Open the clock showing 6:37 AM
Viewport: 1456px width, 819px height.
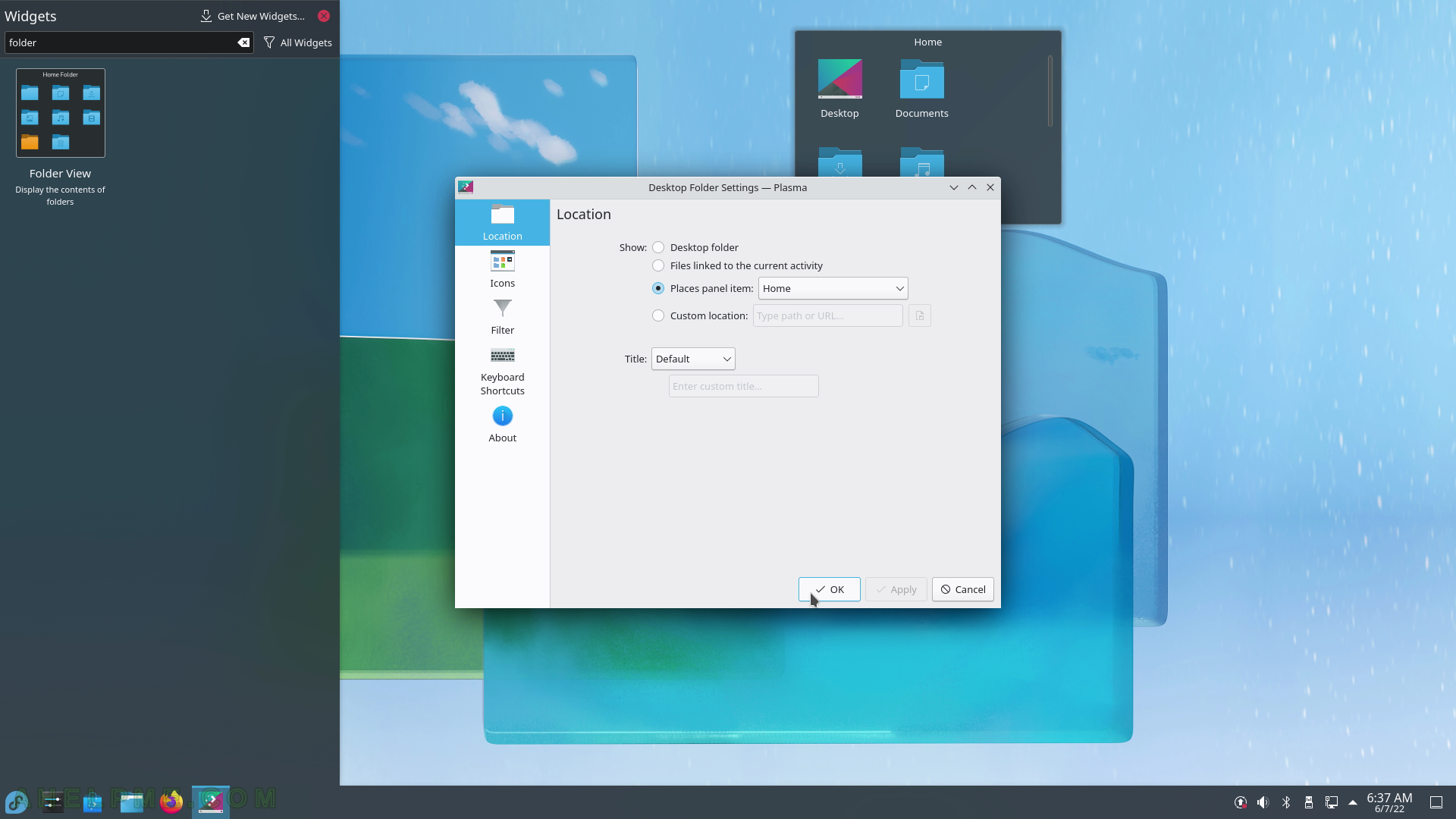click(x=1389, y=802)
